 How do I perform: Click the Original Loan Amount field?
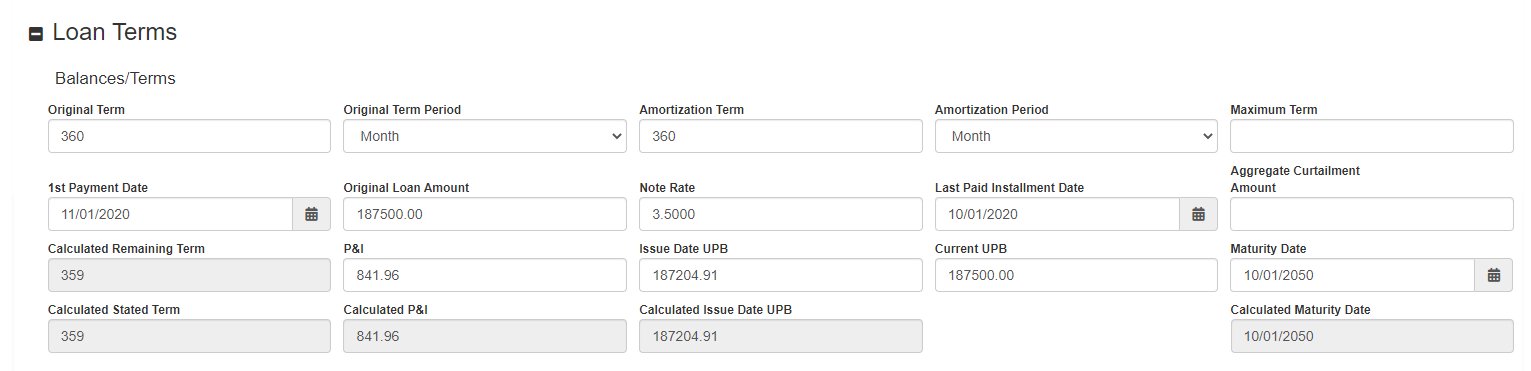[x=485, y=214]
